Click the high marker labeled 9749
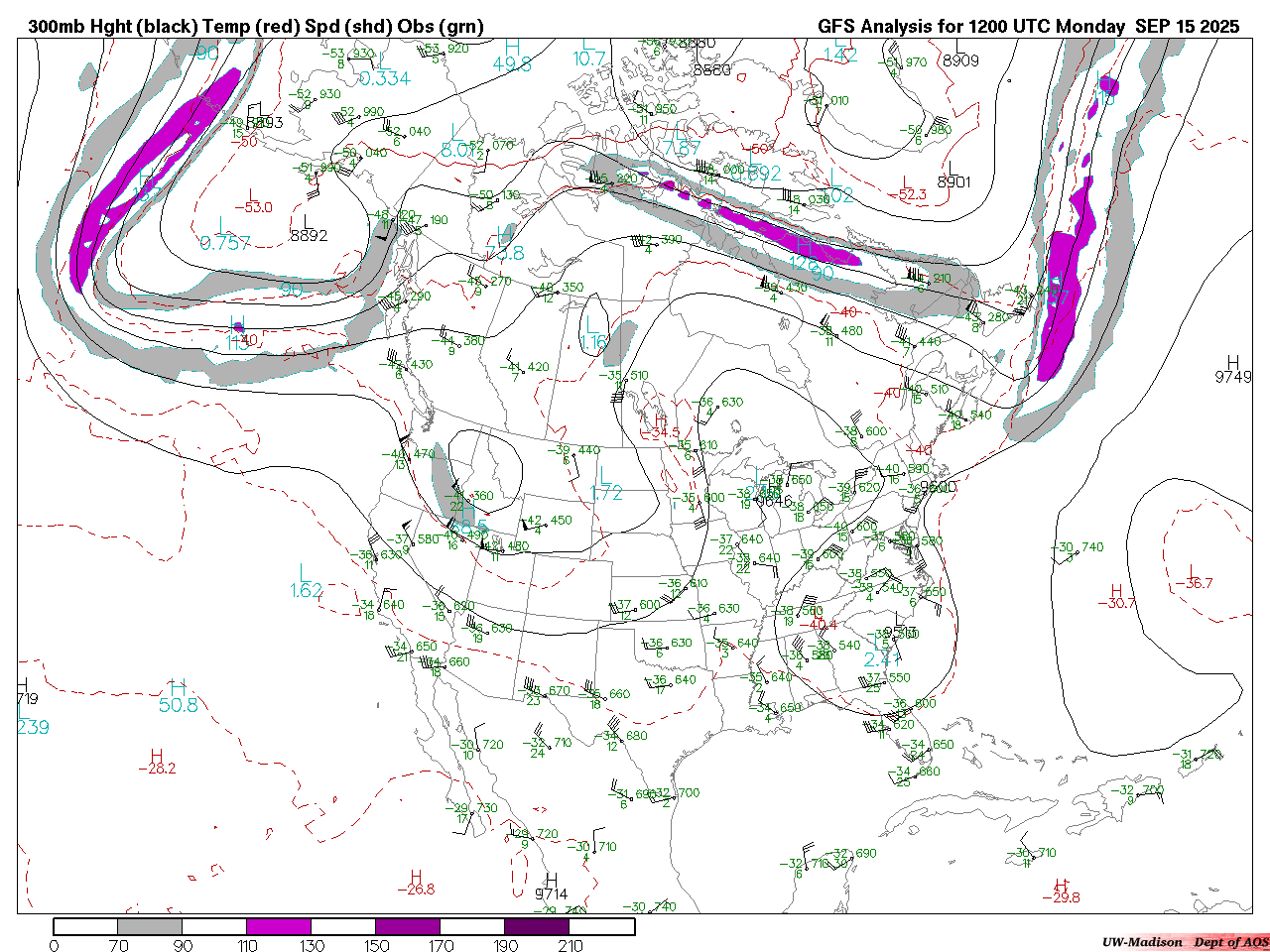The height and width of the screenshot is (952, 1270). click(x=1233, y=363)
